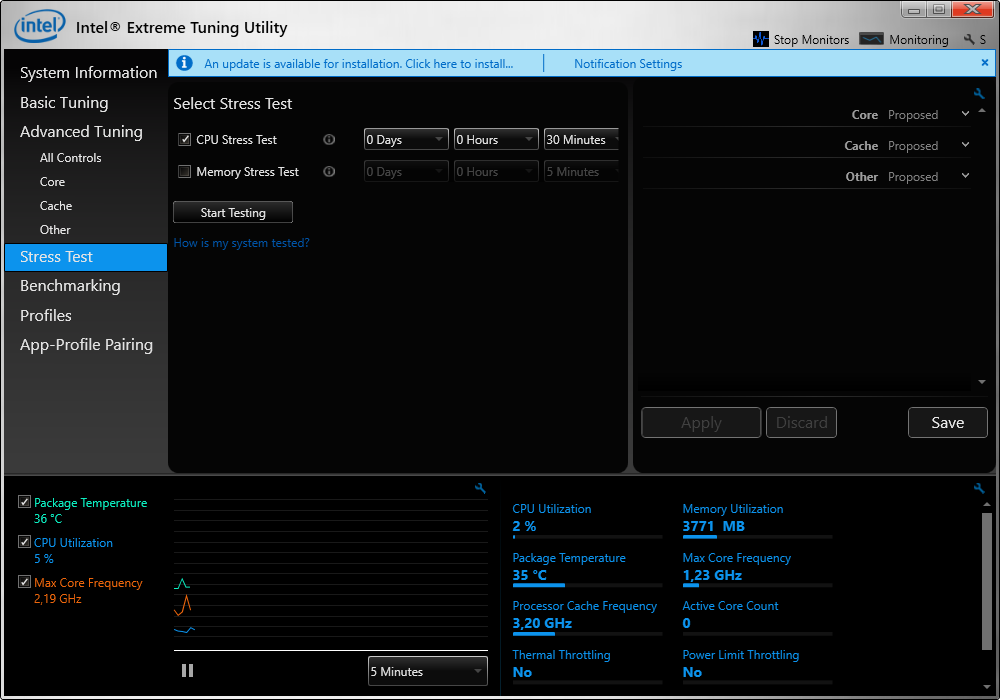Open Memory test 5 Minutes dropdown
The height and width of the screenshot is (700, 1000).
[x=581, y=171]
